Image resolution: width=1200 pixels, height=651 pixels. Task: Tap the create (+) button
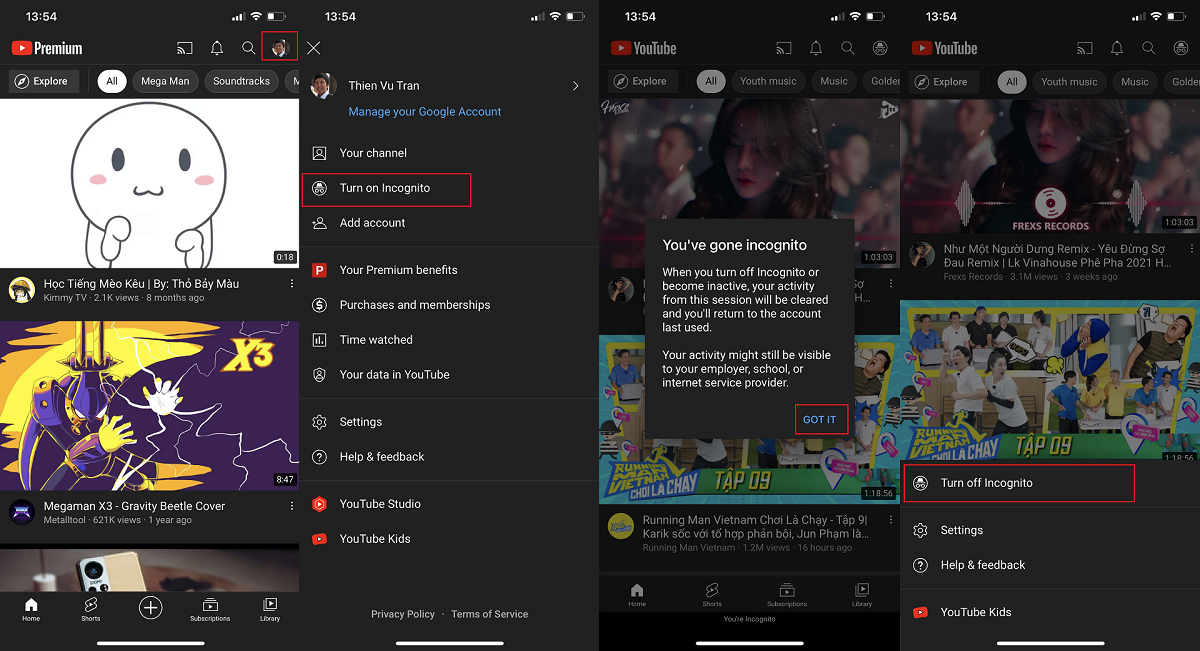150,607
